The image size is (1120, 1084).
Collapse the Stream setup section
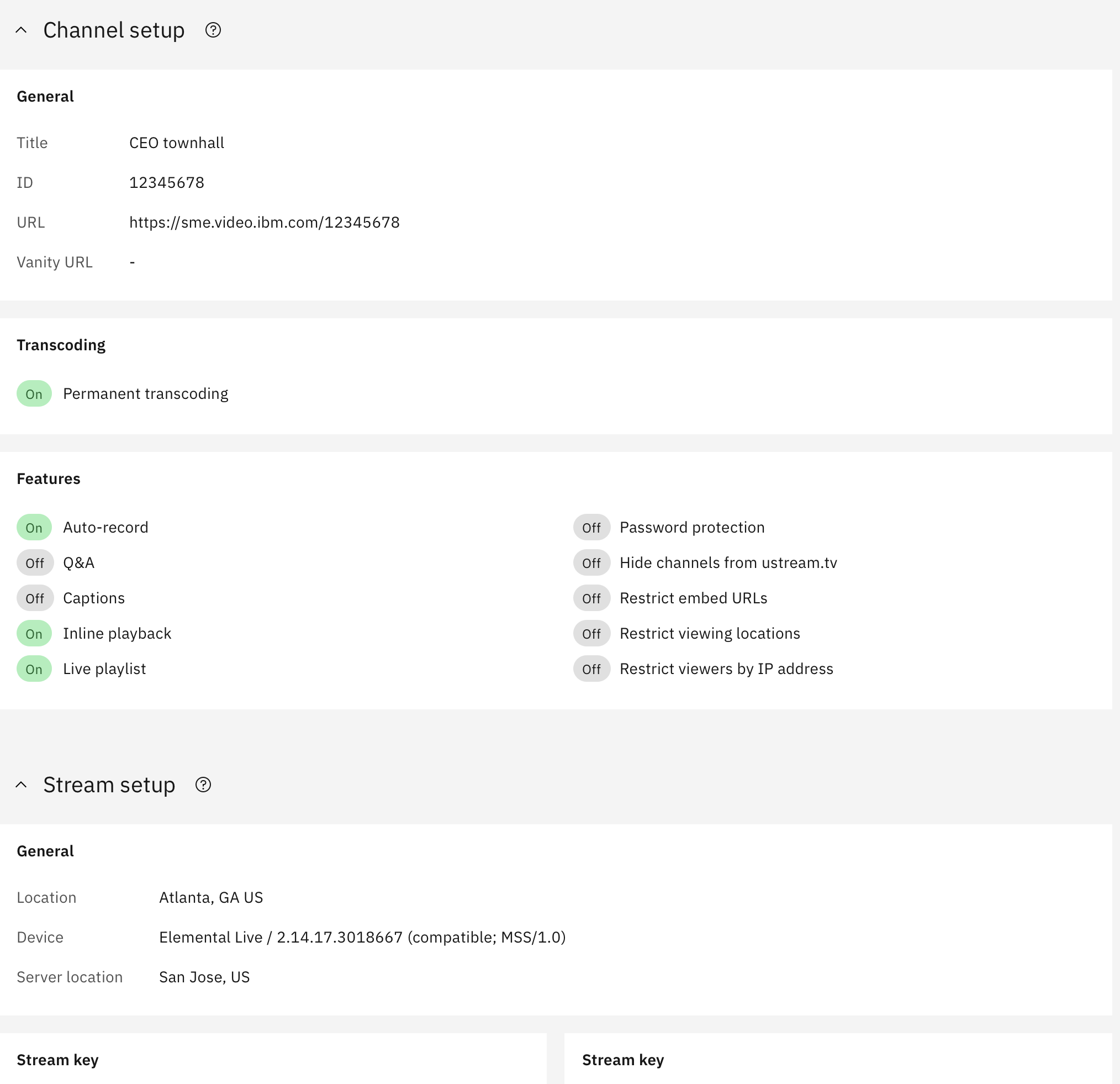point(21,785)
